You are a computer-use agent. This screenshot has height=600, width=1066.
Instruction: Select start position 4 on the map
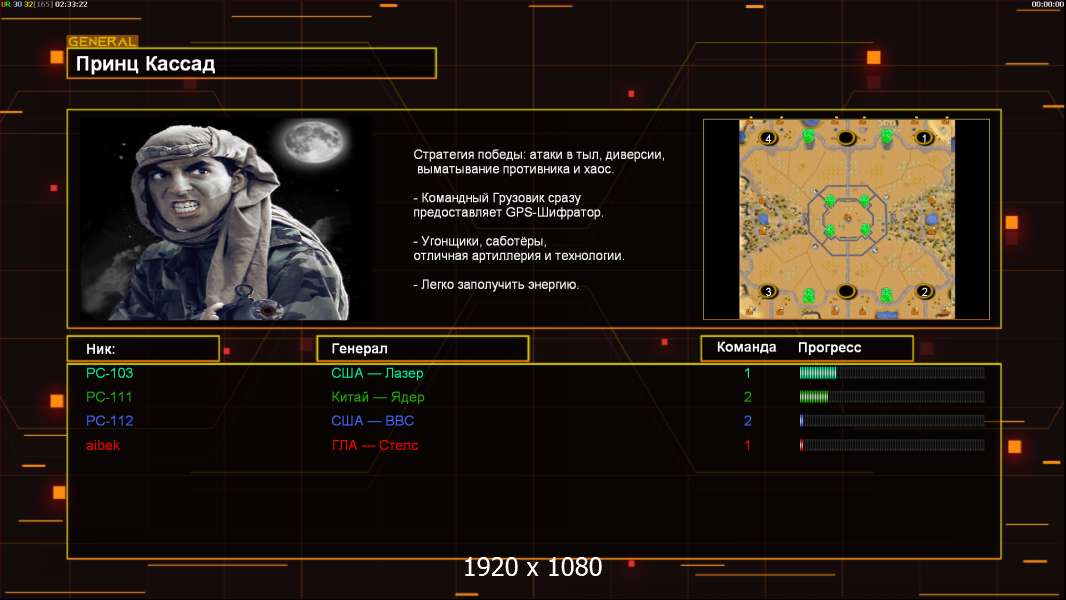[x=768, y=138]
